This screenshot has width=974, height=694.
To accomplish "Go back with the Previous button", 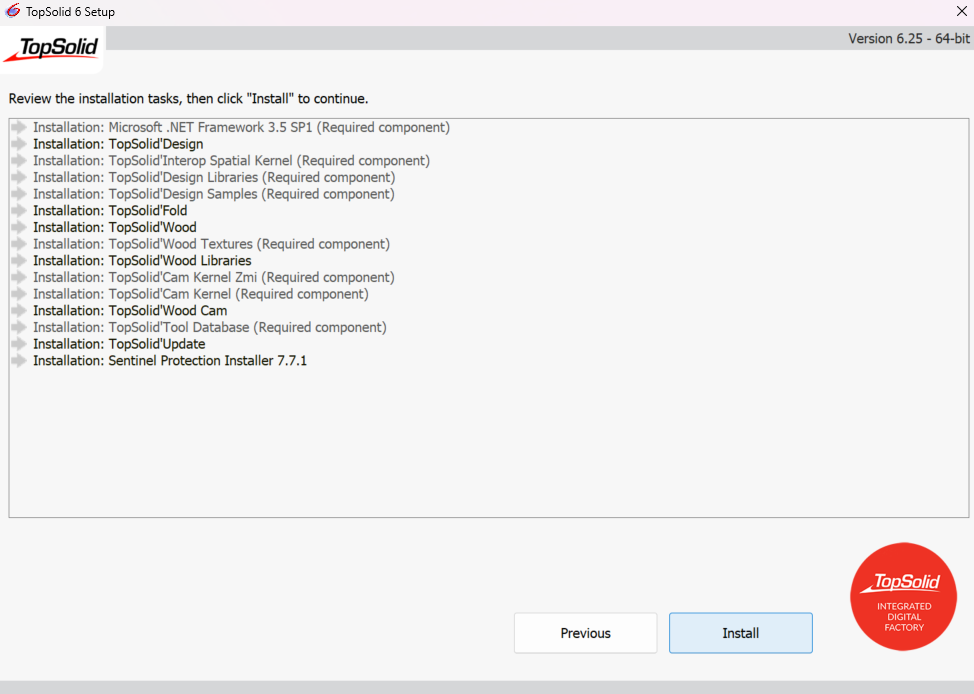I will [585, 633].
